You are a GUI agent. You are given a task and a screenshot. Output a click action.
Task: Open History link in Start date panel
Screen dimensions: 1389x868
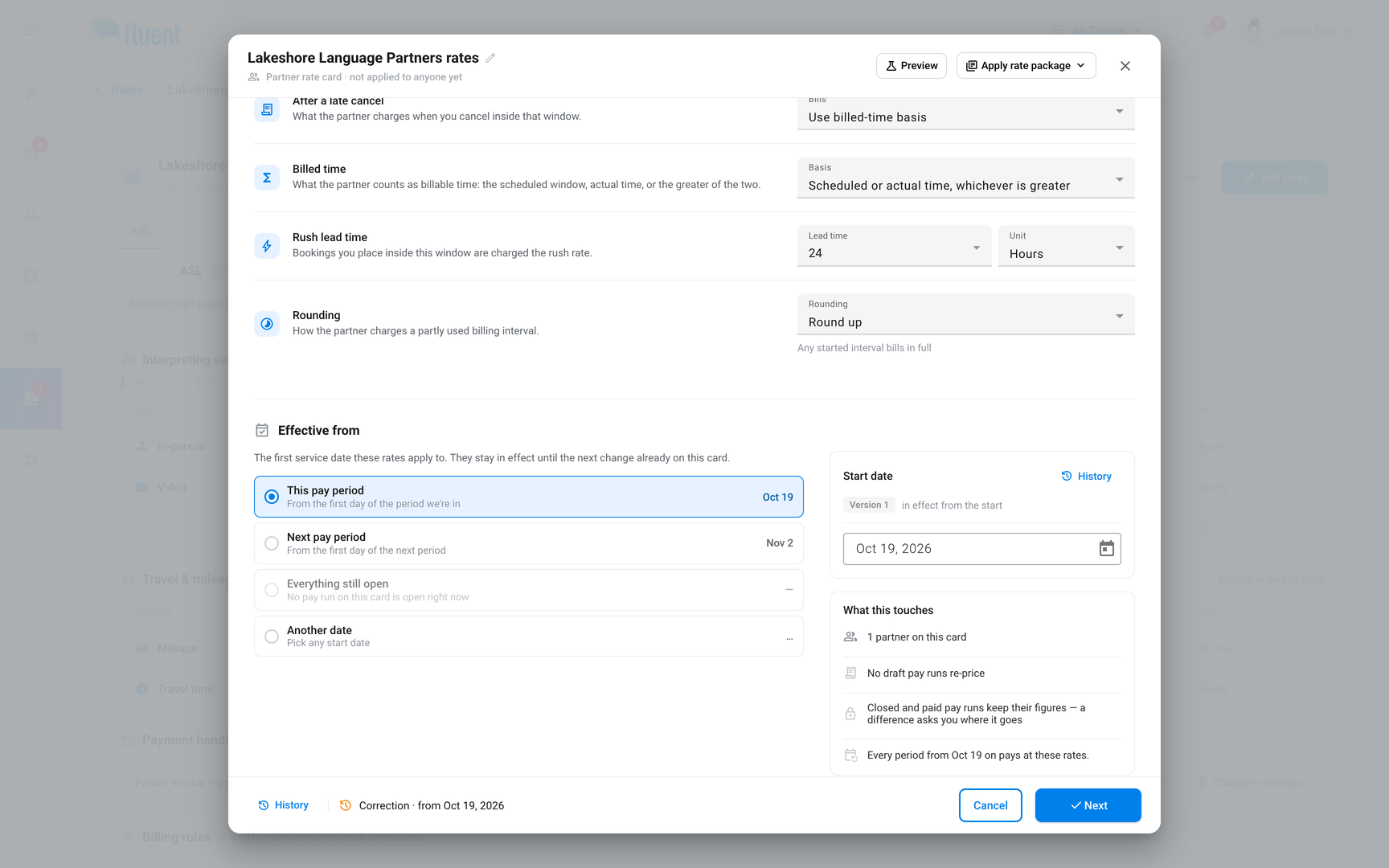pos(1086,477)
